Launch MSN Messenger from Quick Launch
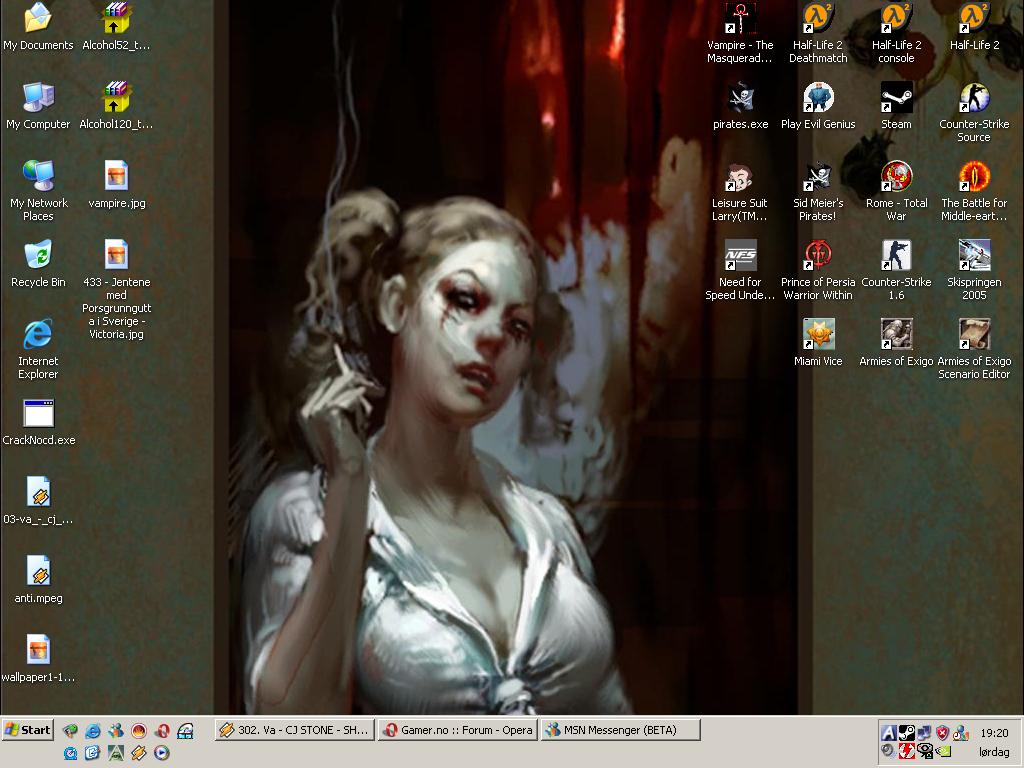This screenshot has width=1024, height=768. 116,731
